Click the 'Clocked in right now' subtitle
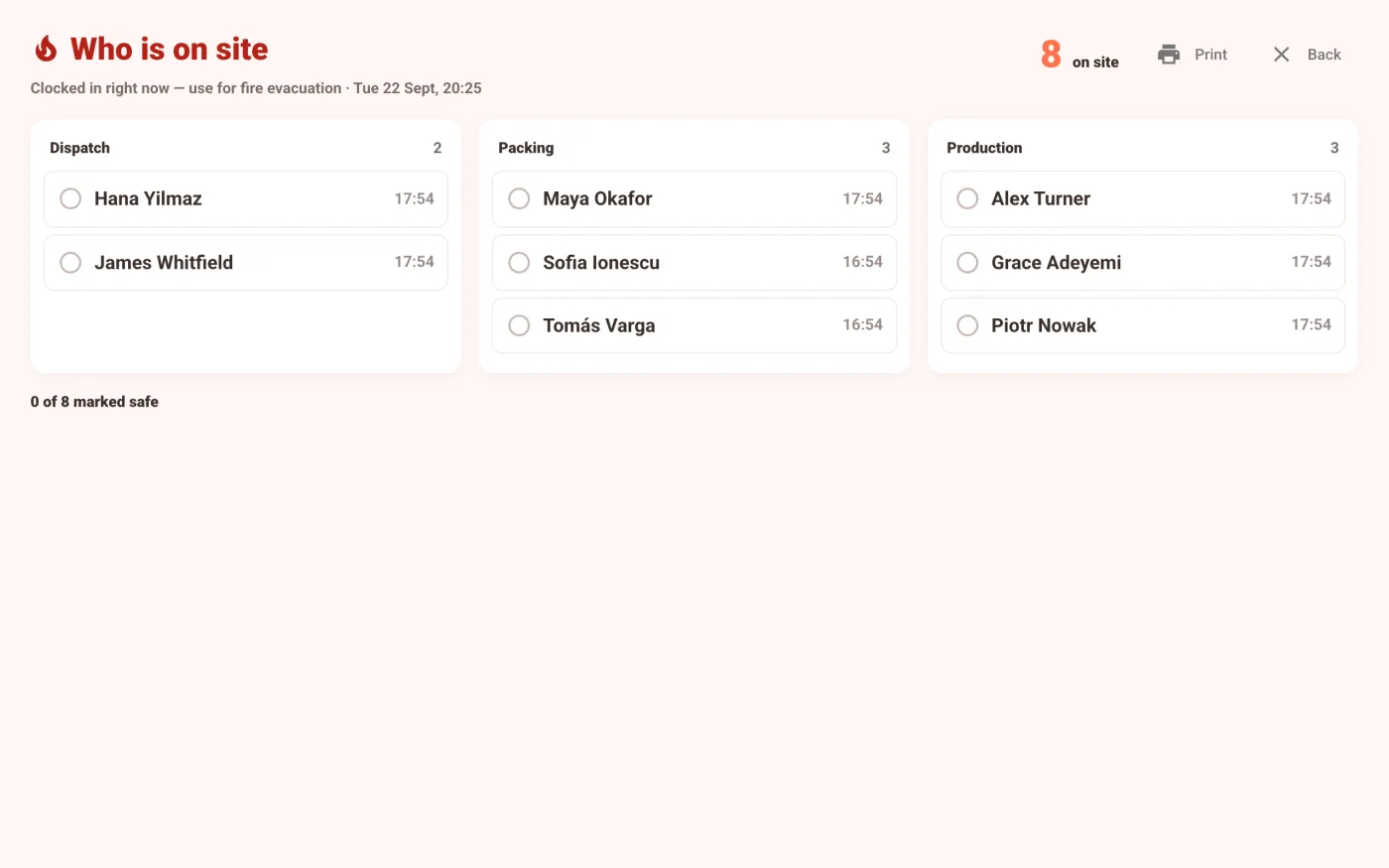The height and width of the screenshot is (868, 1389). click(256, 88)
